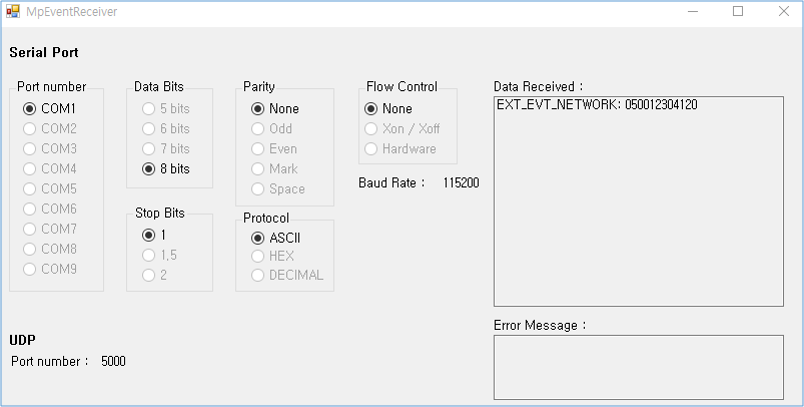Minimize the MpEventReceiver window
Image resolution: width=804 pixels, height=407 pixels.
click(x=692, y=12)
